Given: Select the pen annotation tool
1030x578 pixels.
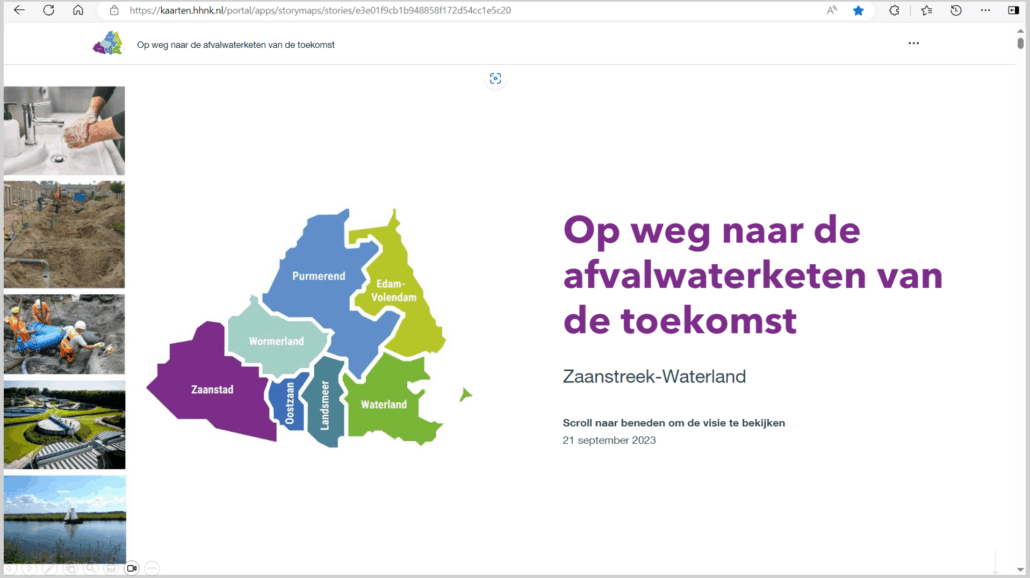Looking at the screenshot, I should click(50, 568).
